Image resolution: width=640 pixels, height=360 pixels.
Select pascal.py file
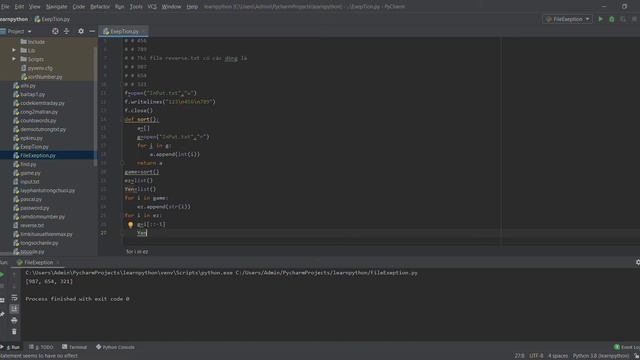coord(28,199)
